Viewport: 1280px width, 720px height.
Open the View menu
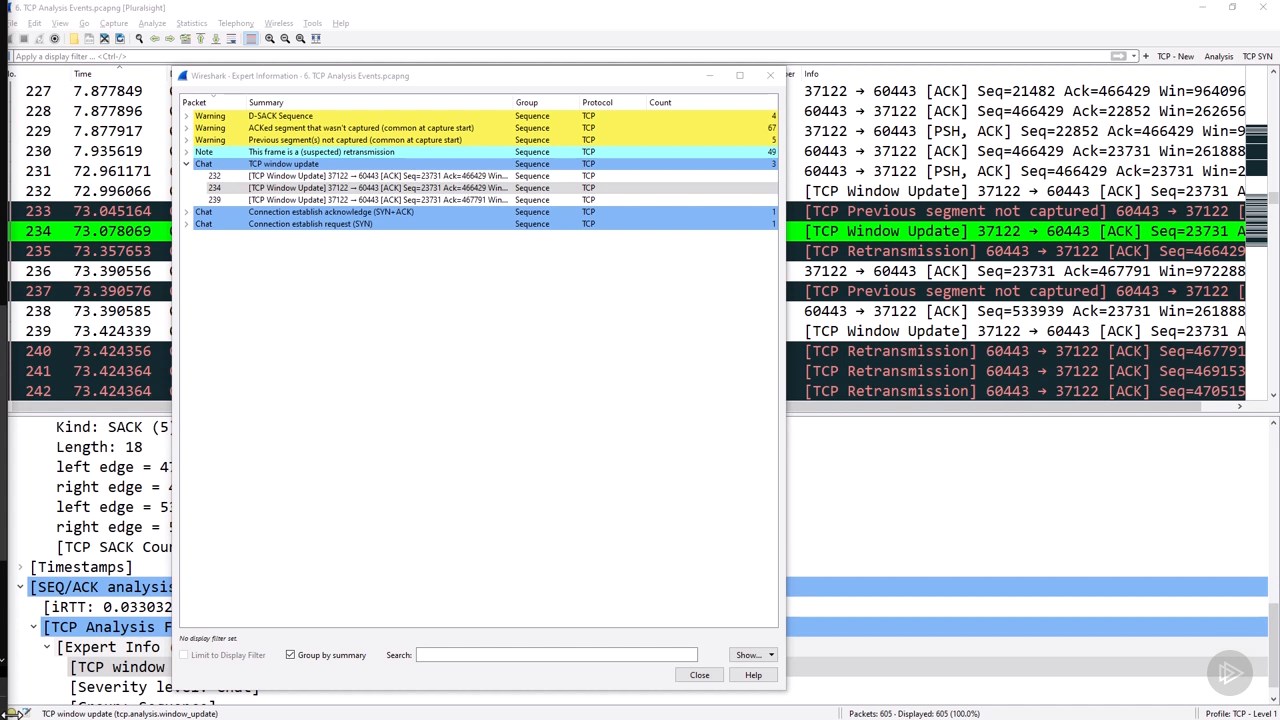[x=60, y=23]
